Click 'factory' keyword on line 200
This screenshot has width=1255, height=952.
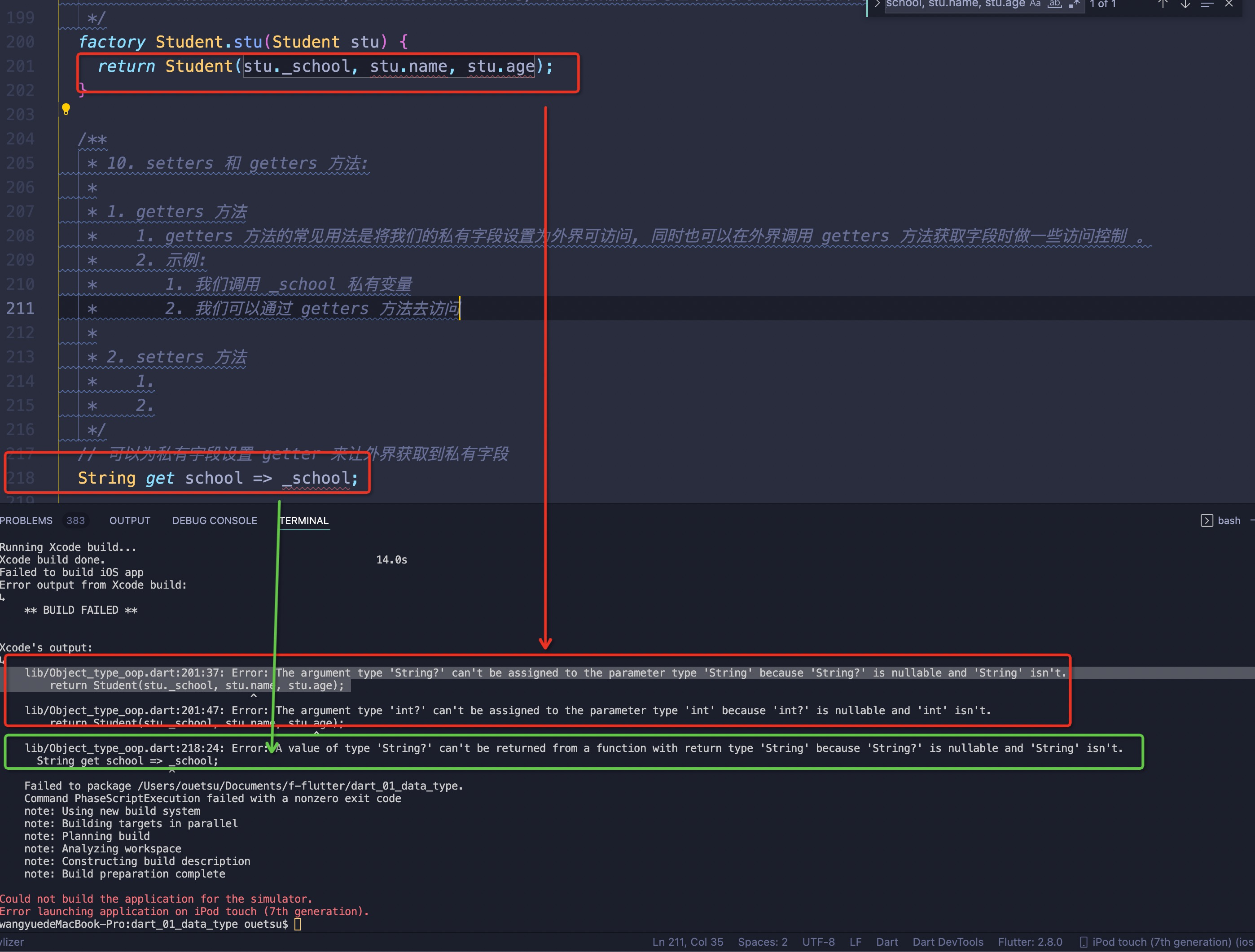[x=112, y=42]
